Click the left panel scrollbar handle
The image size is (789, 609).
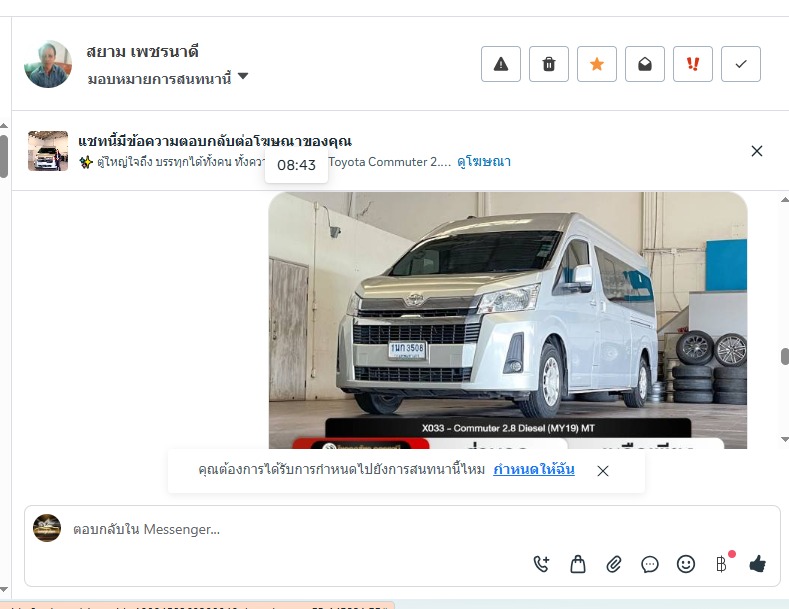click(4, 156)
